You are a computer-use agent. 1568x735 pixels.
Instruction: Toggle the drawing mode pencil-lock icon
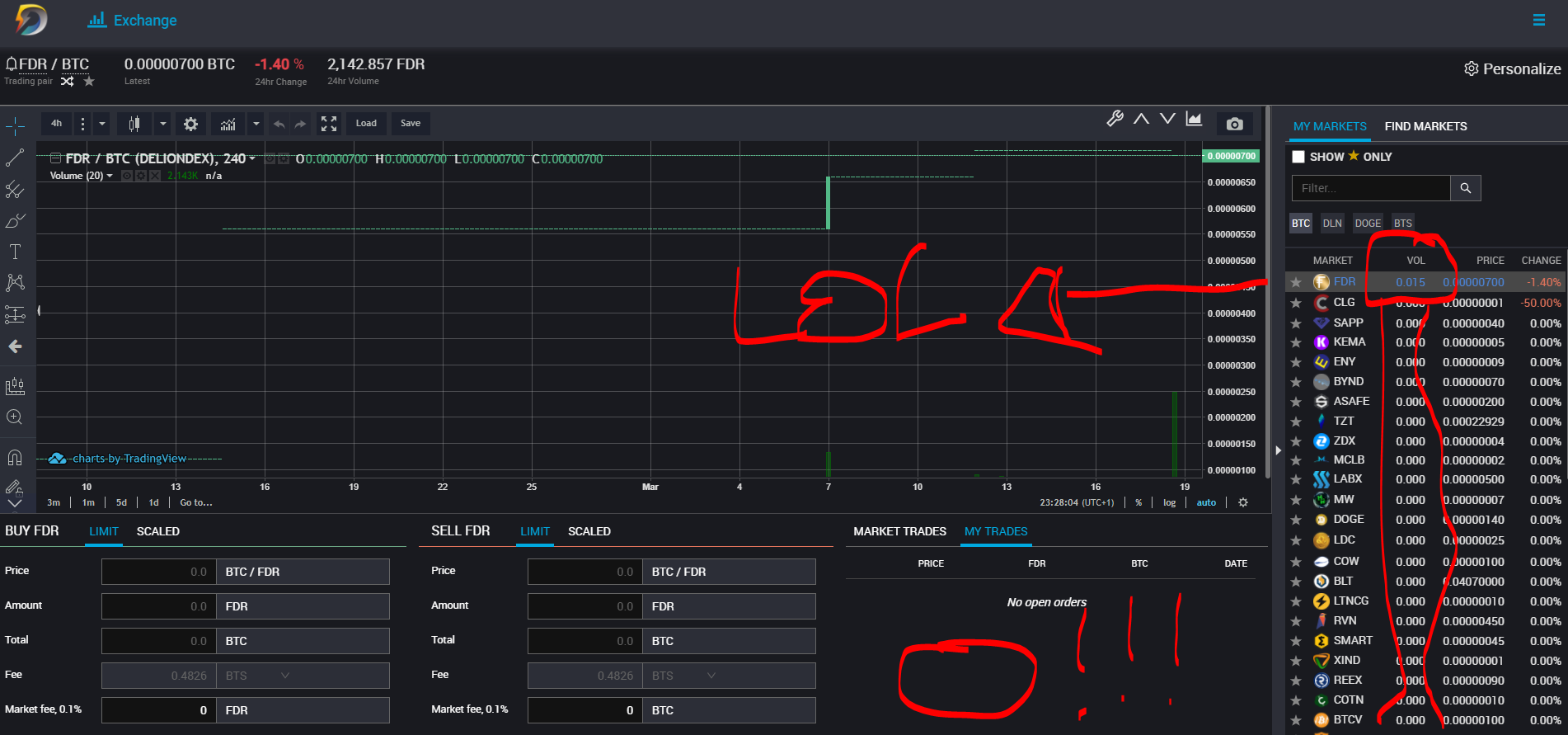click(15, 487)
